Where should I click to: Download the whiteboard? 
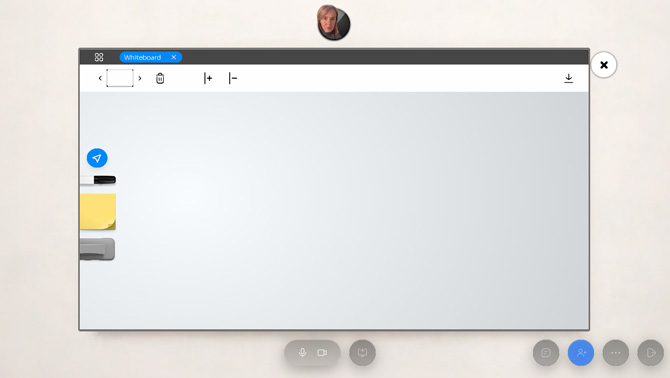tap(569, 78)
